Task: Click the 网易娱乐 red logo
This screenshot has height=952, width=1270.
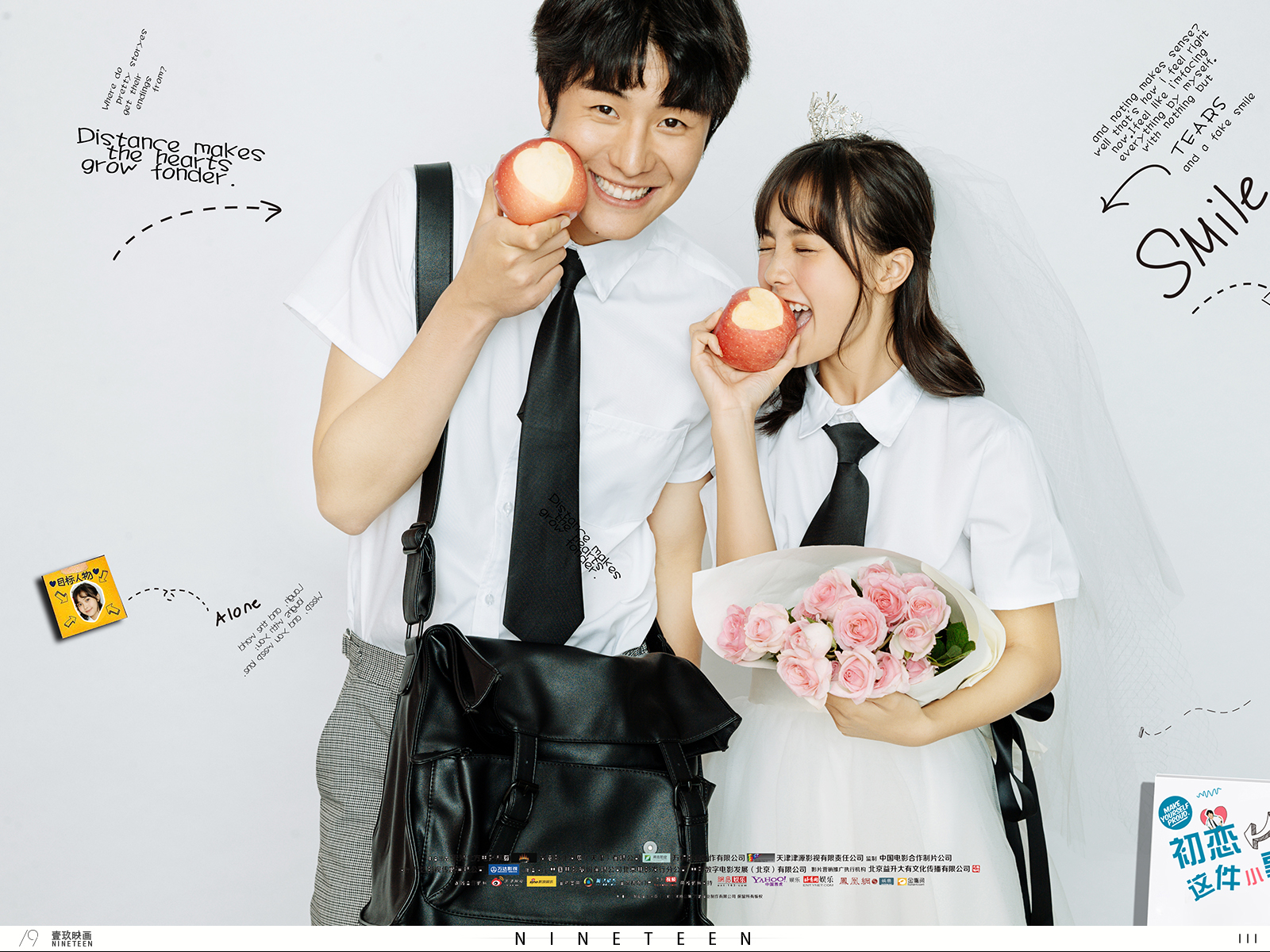Action: click(732, 881)
